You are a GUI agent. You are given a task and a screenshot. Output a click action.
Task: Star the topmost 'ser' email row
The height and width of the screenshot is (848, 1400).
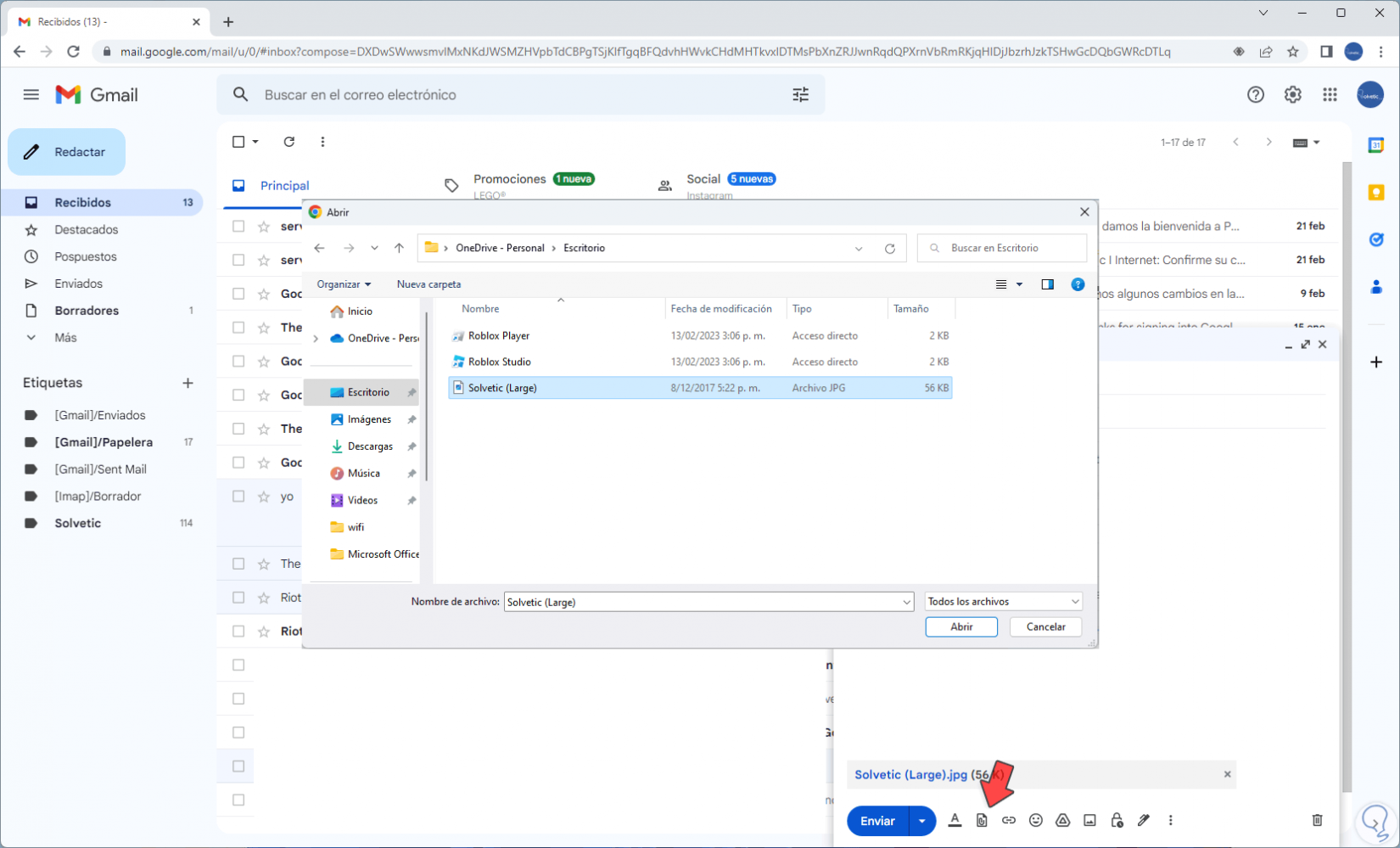pos(264,227)
